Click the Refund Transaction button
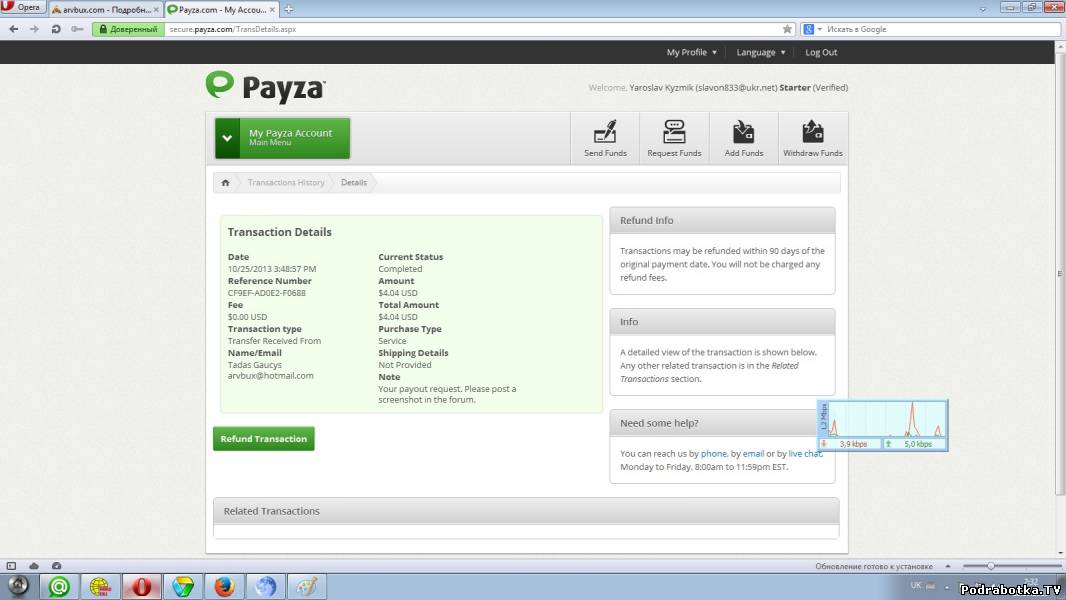 pos(263,439)
